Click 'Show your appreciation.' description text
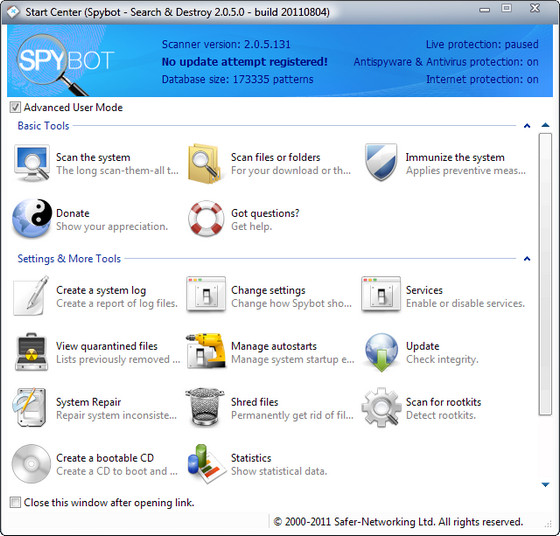Image resolution: width=560 pixels, height=536 pixels. coord(112,226)
